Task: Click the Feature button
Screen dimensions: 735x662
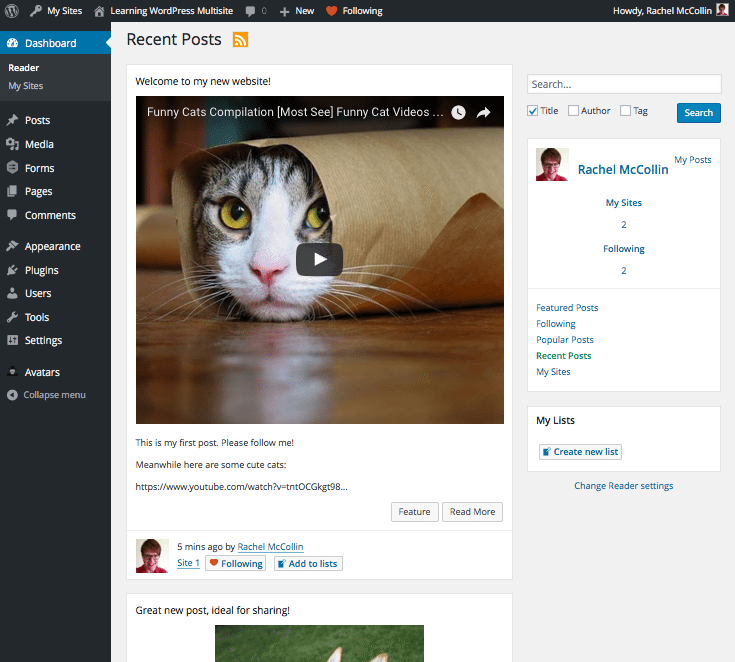Action: [x=414, y=512]
